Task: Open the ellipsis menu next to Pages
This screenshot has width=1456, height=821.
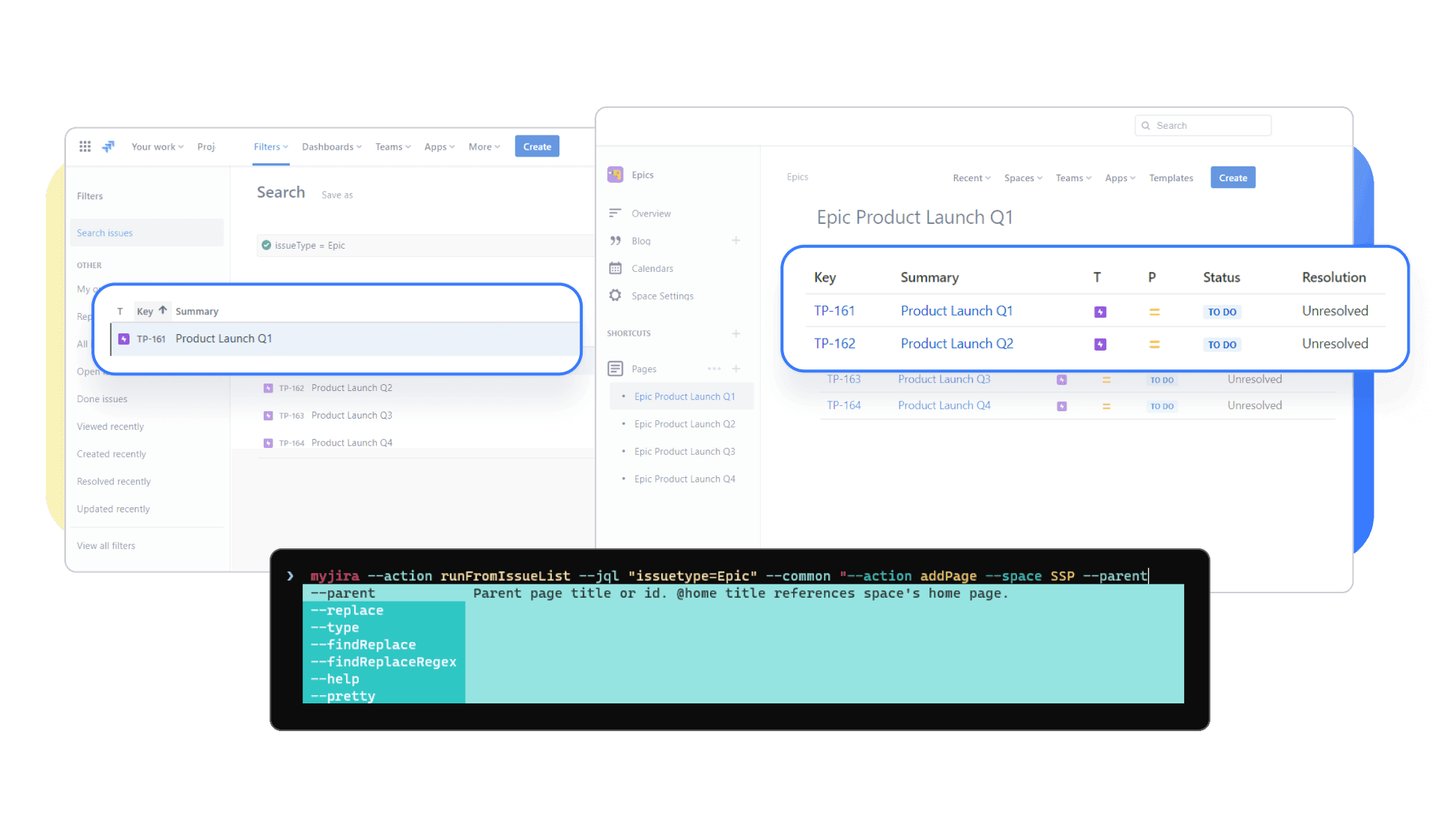Action: 714,368
